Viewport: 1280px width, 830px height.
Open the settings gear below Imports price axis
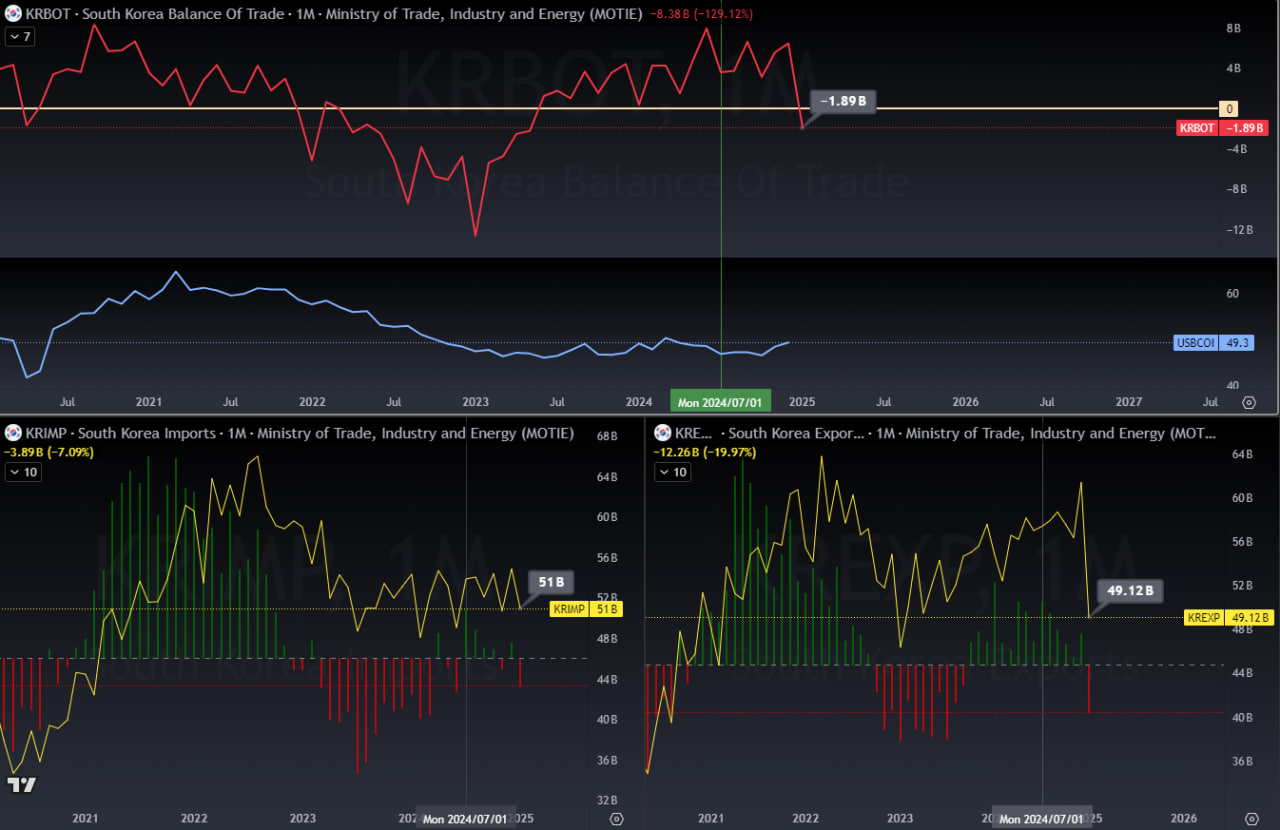coord(616,818)
